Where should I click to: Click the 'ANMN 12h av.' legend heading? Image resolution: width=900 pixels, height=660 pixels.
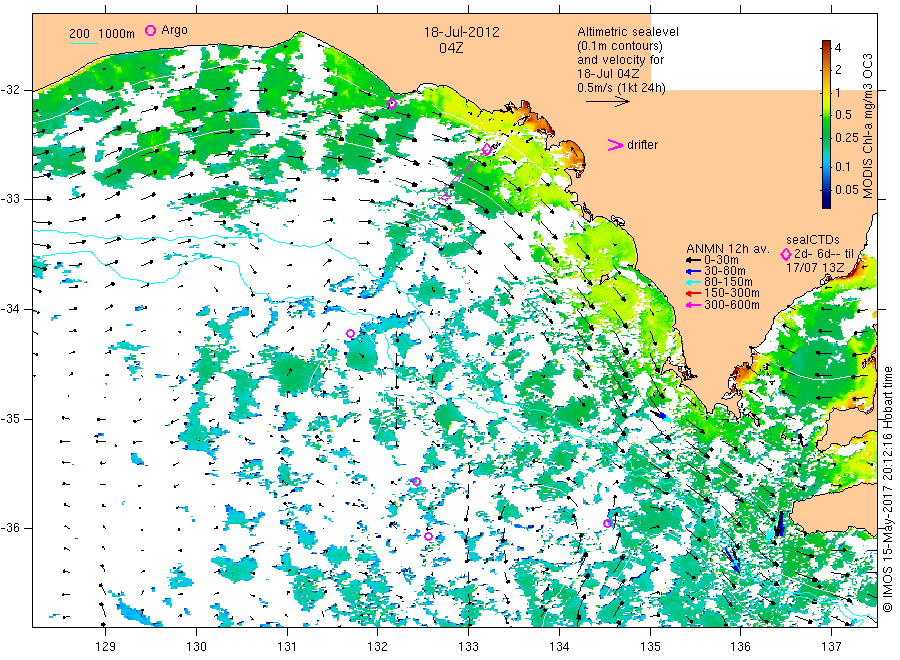click(727, 249)
